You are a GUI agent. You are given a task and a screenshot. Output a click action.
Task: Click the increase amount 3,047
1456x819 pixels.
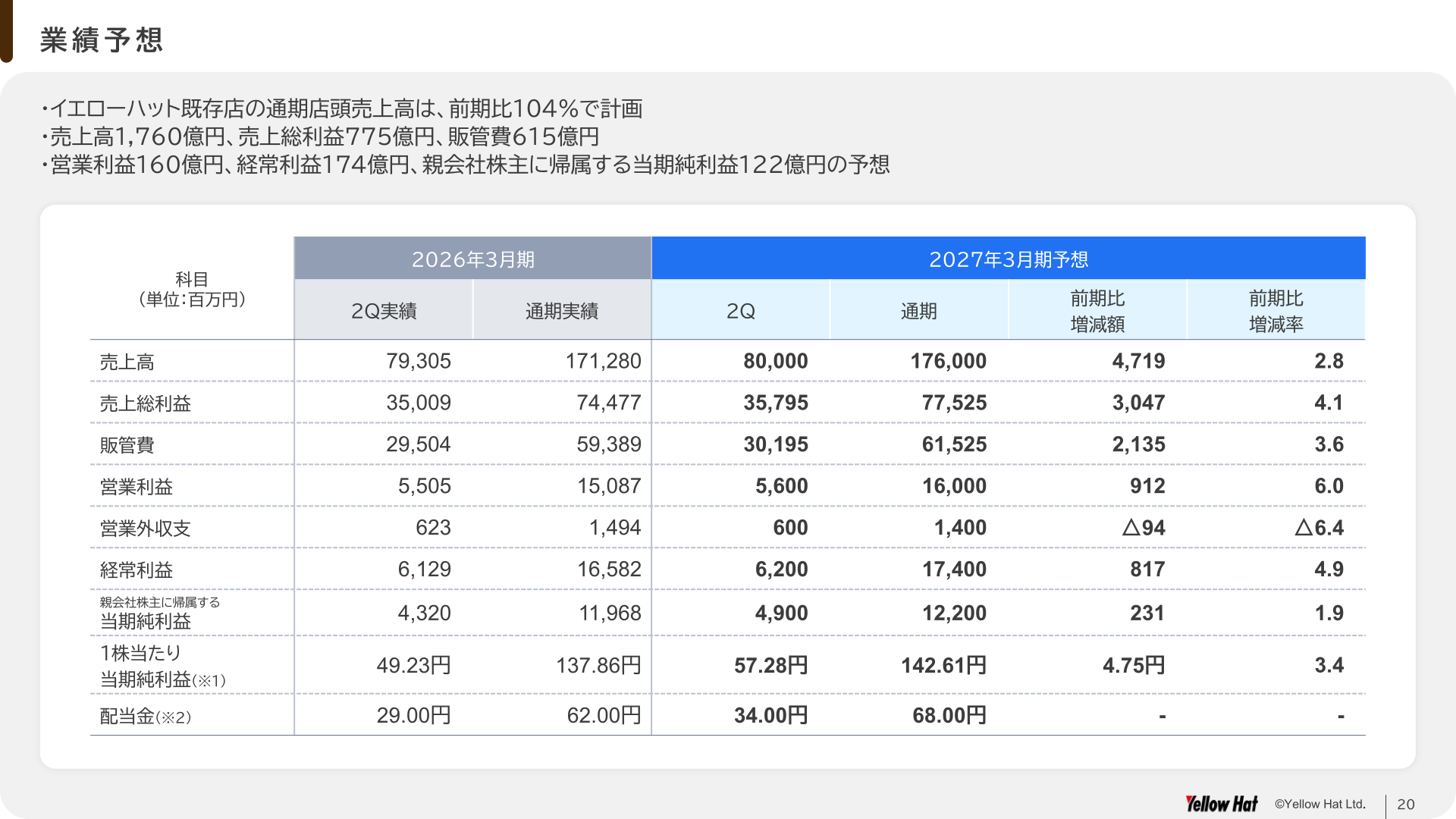(1138, 403)
